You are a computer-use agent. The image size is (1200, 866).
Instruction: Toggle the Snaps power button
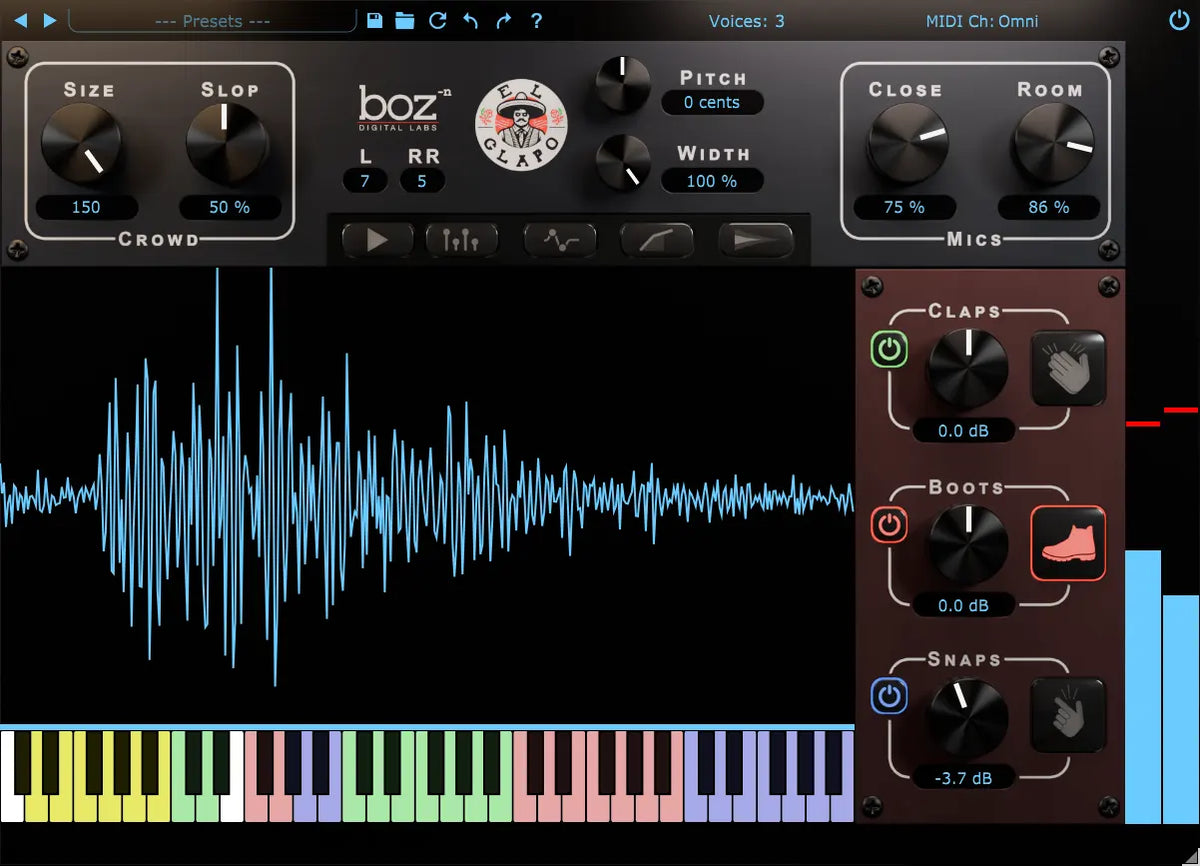[890, 696]
